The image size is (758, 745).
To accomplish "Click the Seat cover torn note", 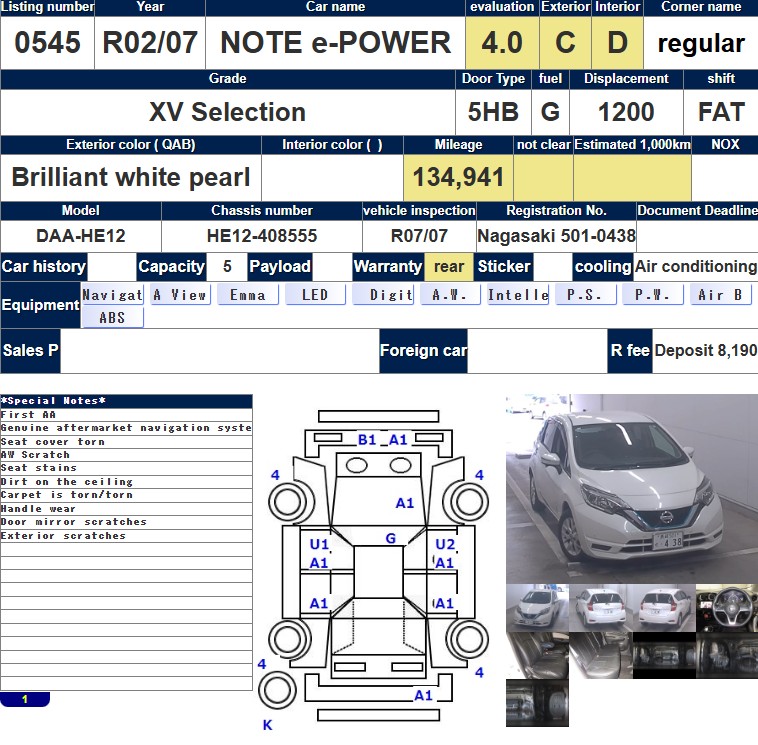I will (x=126, y=441).
